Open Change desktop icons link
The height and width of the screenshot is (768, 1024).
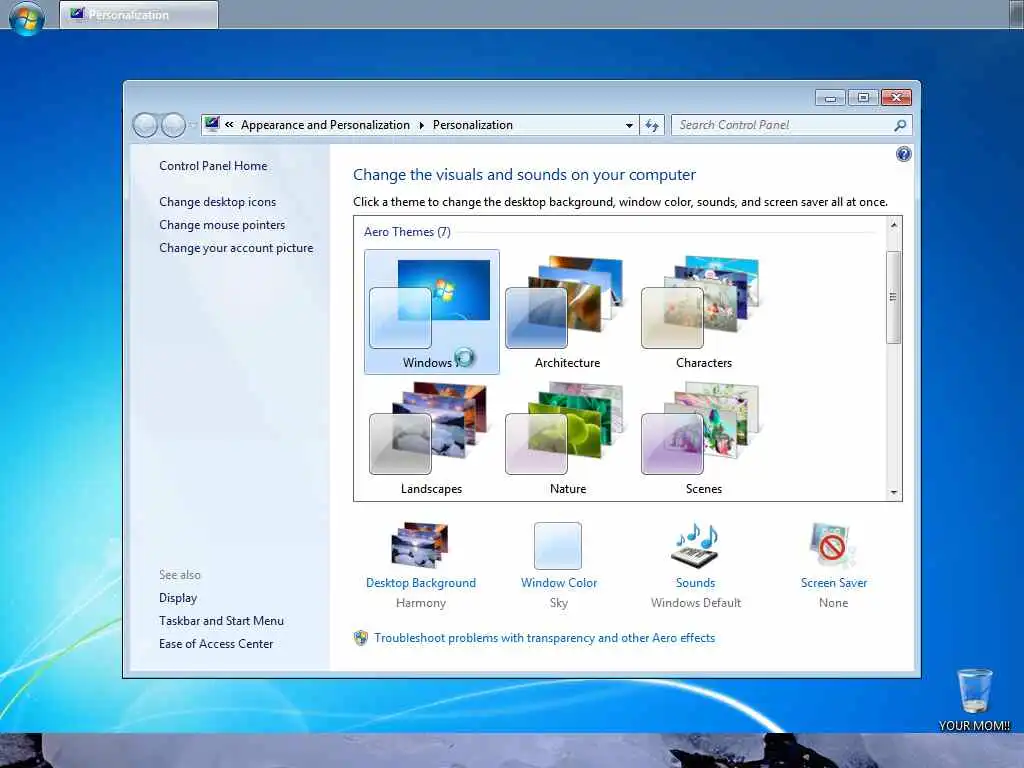click(217, 202)
